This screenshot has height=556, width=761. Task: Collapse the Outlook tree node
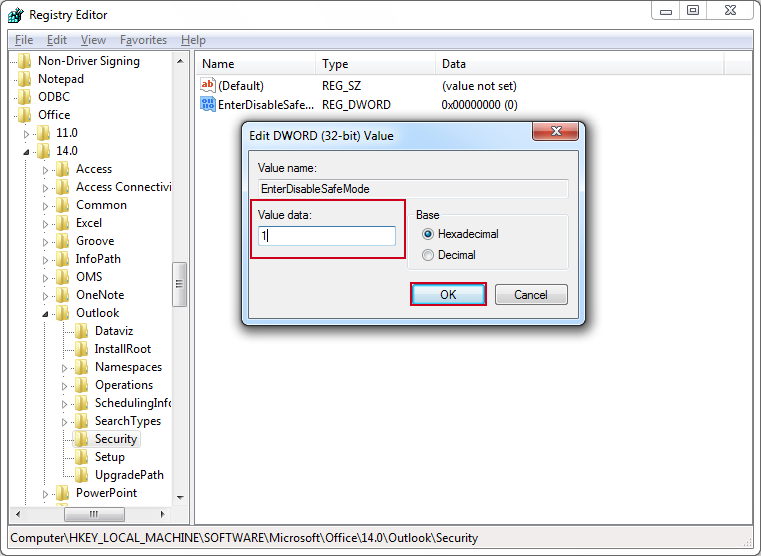(46, 314)
